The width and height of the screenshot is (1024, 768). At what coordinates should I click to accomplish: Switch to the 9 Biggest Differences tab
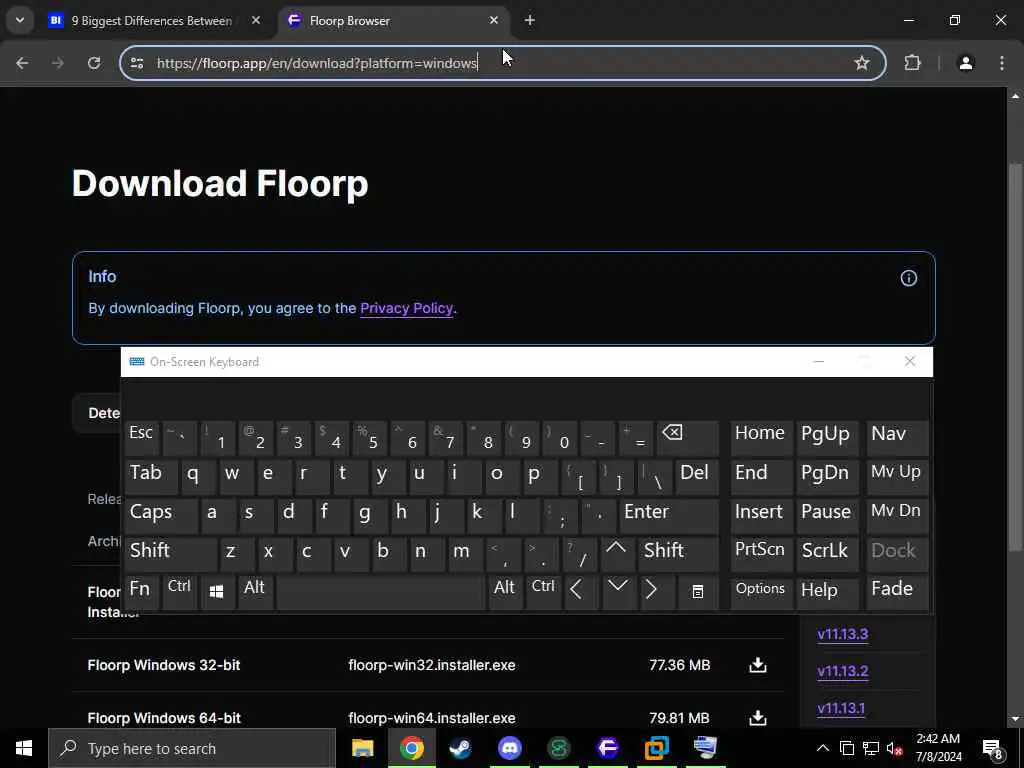pos(152,21)
